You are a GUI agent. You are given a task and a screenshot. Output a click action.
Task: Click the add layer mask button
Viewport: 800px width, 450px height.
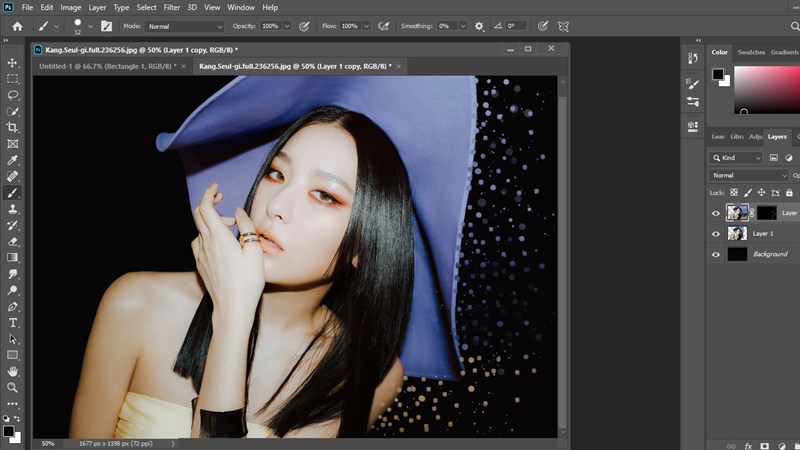pos(764,446)
